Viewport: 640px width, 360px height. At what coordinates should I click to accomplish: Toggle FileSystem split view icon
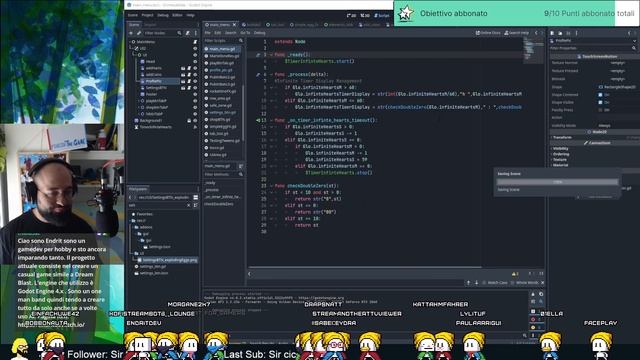click(x=196, y=198)
